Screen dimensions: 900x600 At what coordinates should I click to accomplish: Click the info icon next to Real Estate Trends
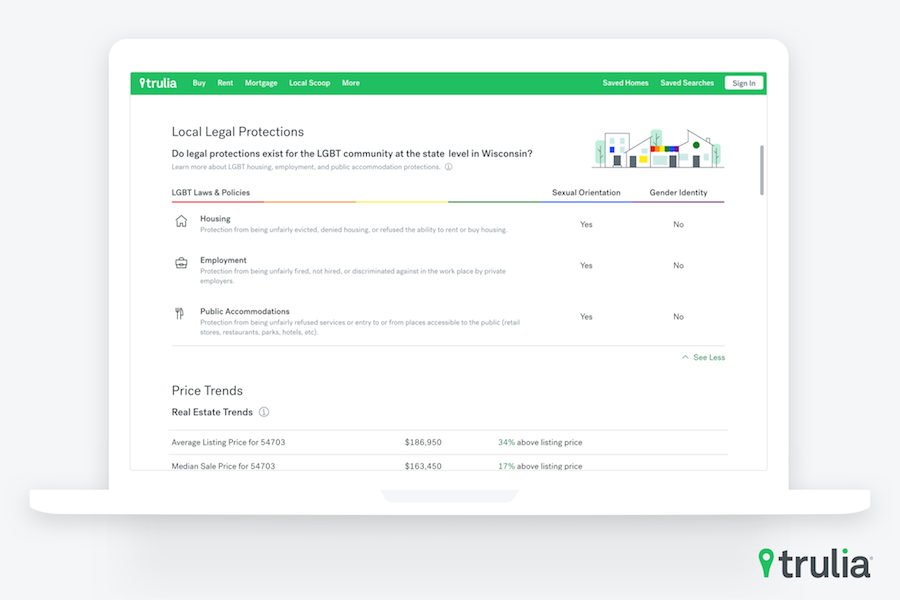click(x=264, y=412)
